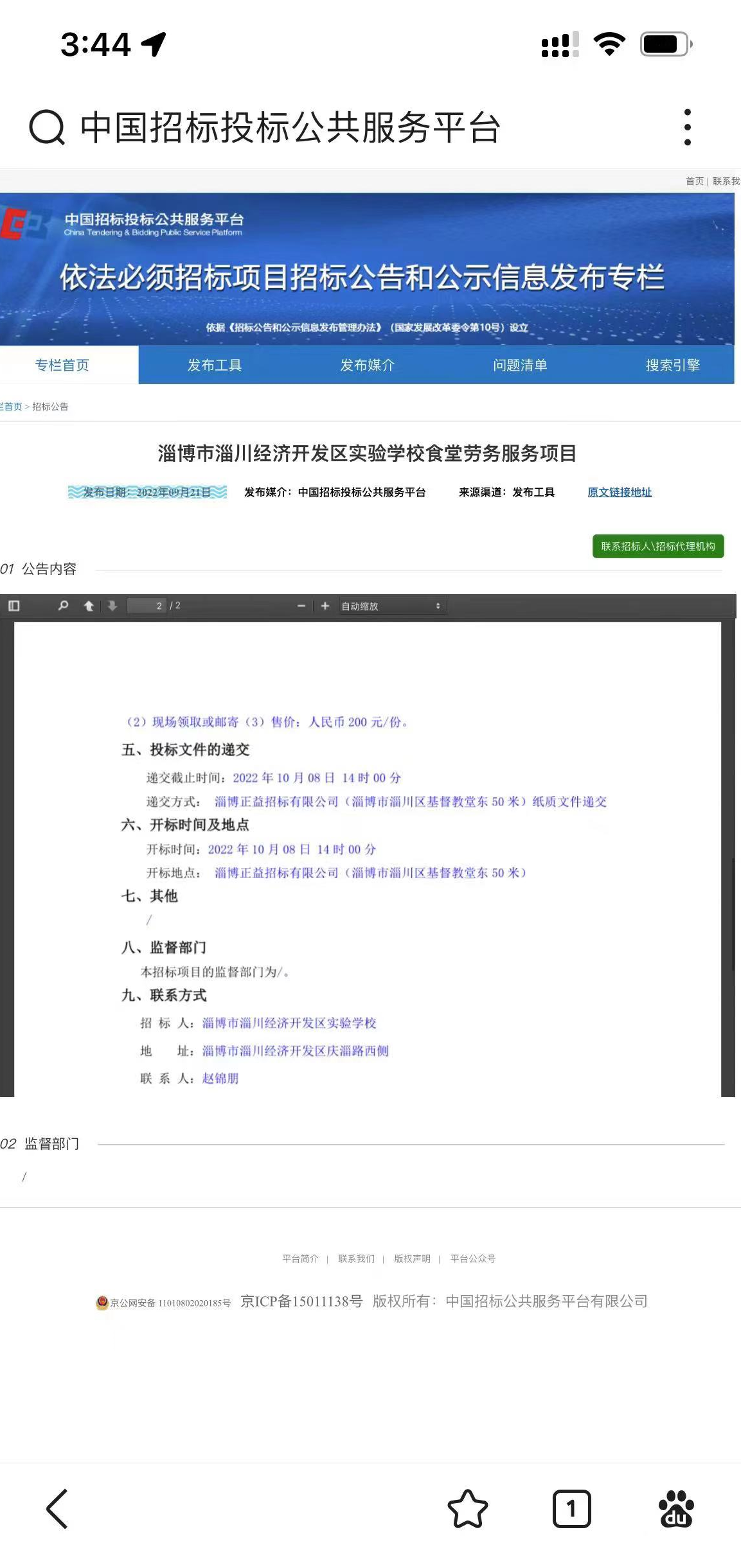Screen dimensions: 741x1568
Task: Open the browser three-dot menu
Action: pos(687,127)
